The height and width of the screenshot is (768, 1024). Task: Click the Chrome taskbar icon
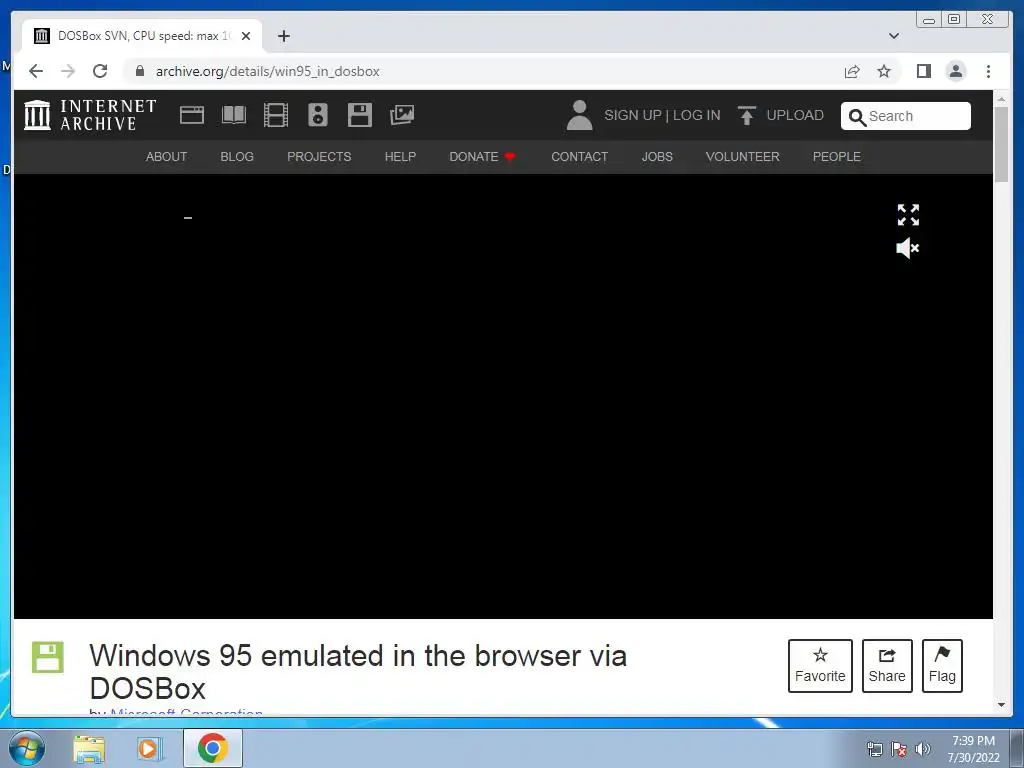(212, 748)
